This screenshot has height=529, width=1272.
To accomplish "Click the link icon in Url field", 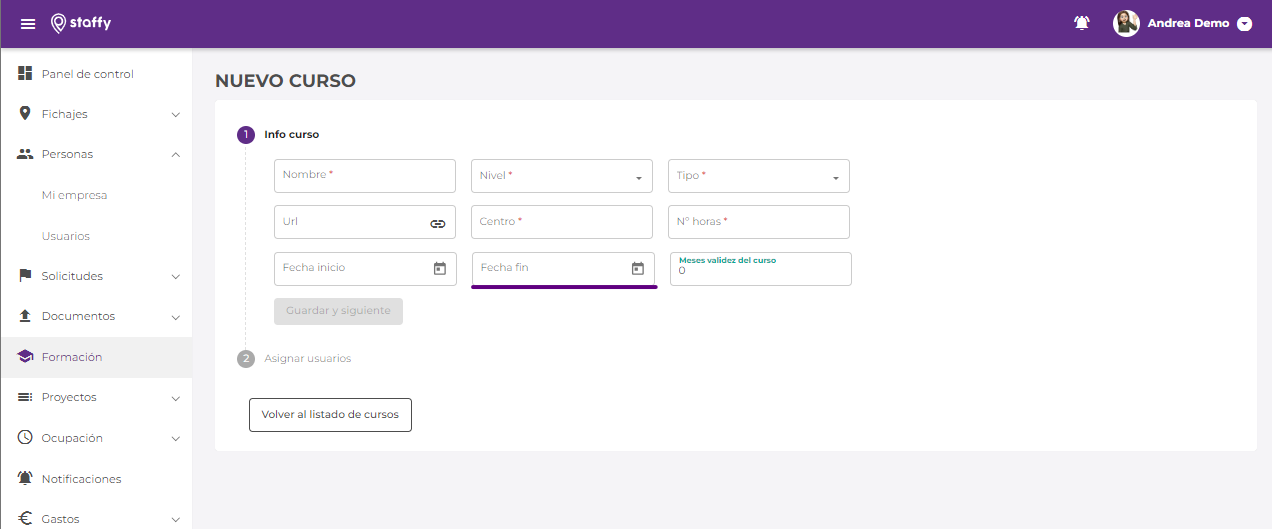I will click(437, 223).
